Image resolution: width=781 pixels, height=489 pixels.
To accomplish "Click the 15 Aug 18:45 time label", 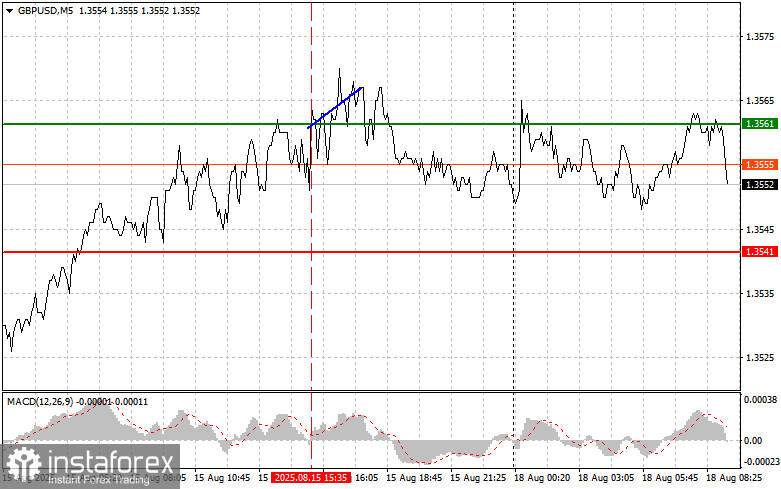I will coord(414,478).
